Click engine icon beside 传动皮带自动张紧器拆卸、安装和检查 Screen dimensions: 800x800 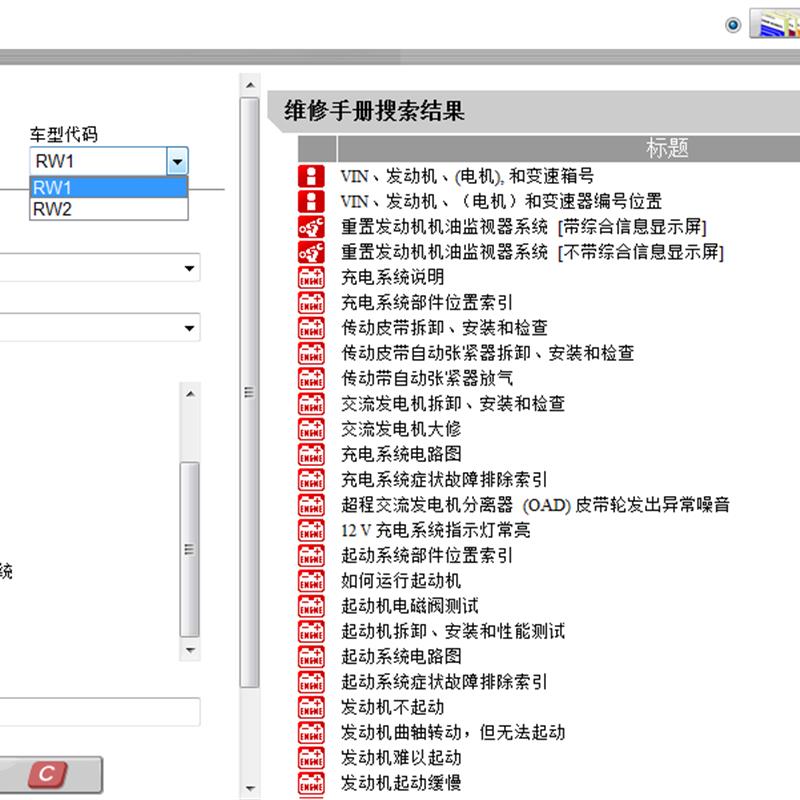[311, 353]
